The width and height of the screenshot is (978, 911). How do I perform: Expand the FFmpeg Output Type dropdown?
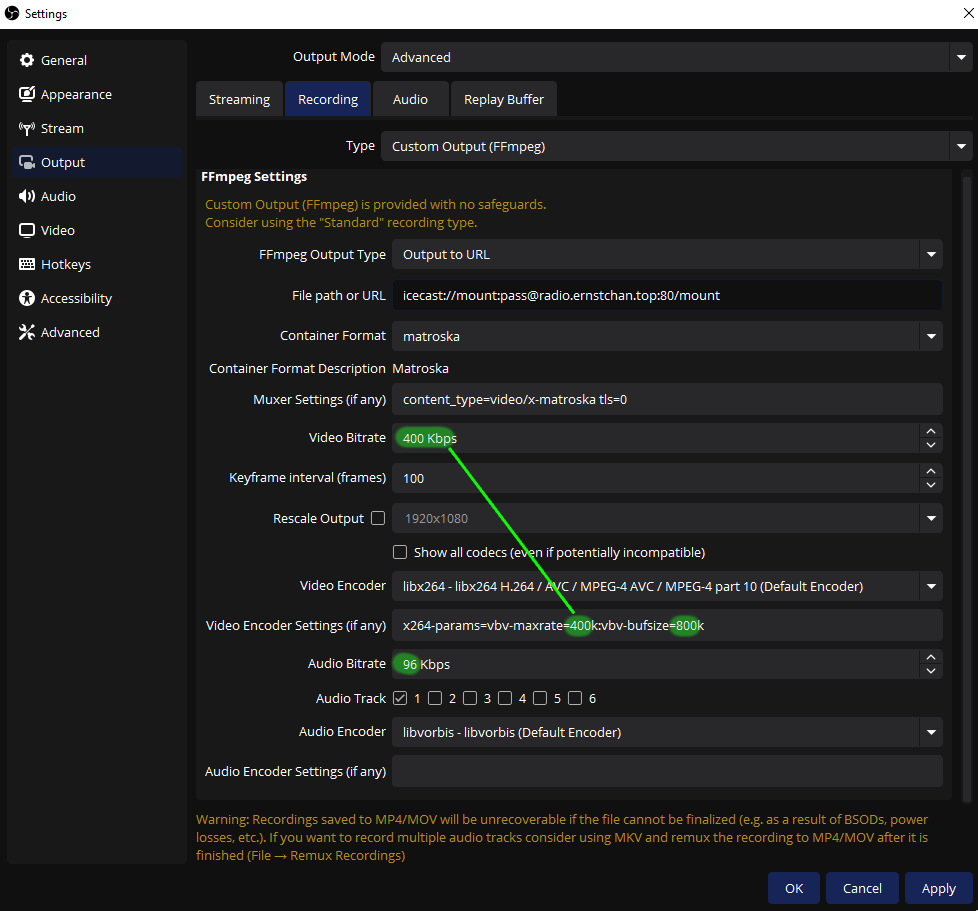(x=931, y=254)
